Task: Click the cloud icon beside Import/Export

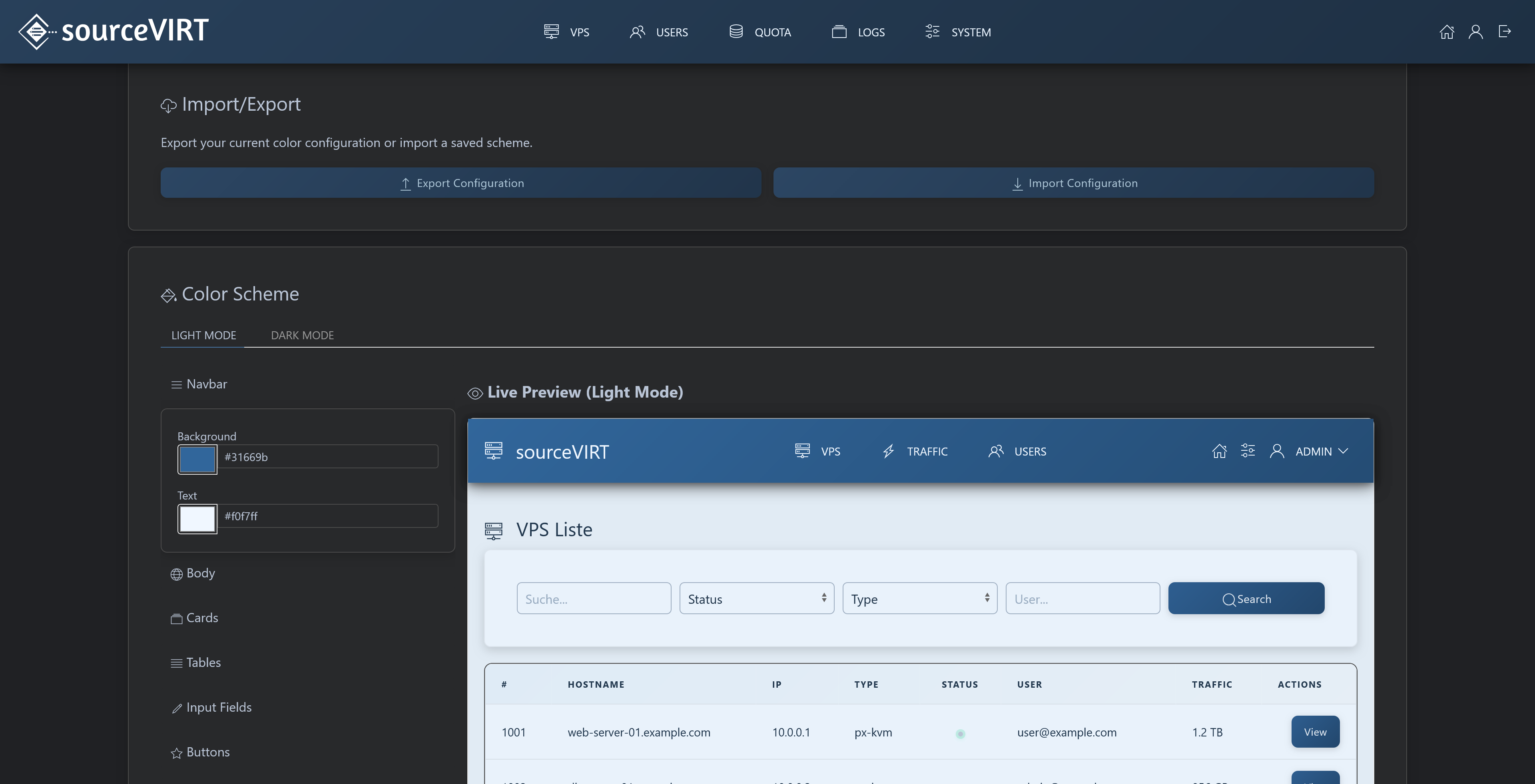Action: 169,105
